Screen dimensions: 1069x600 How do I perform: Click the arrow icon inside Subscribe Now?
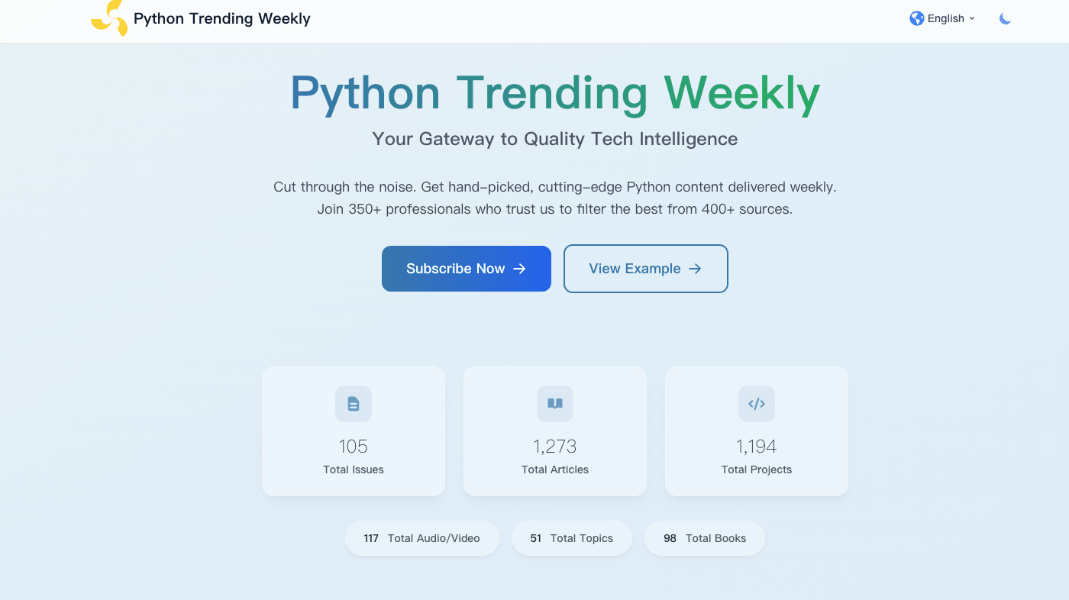[519, 268]
